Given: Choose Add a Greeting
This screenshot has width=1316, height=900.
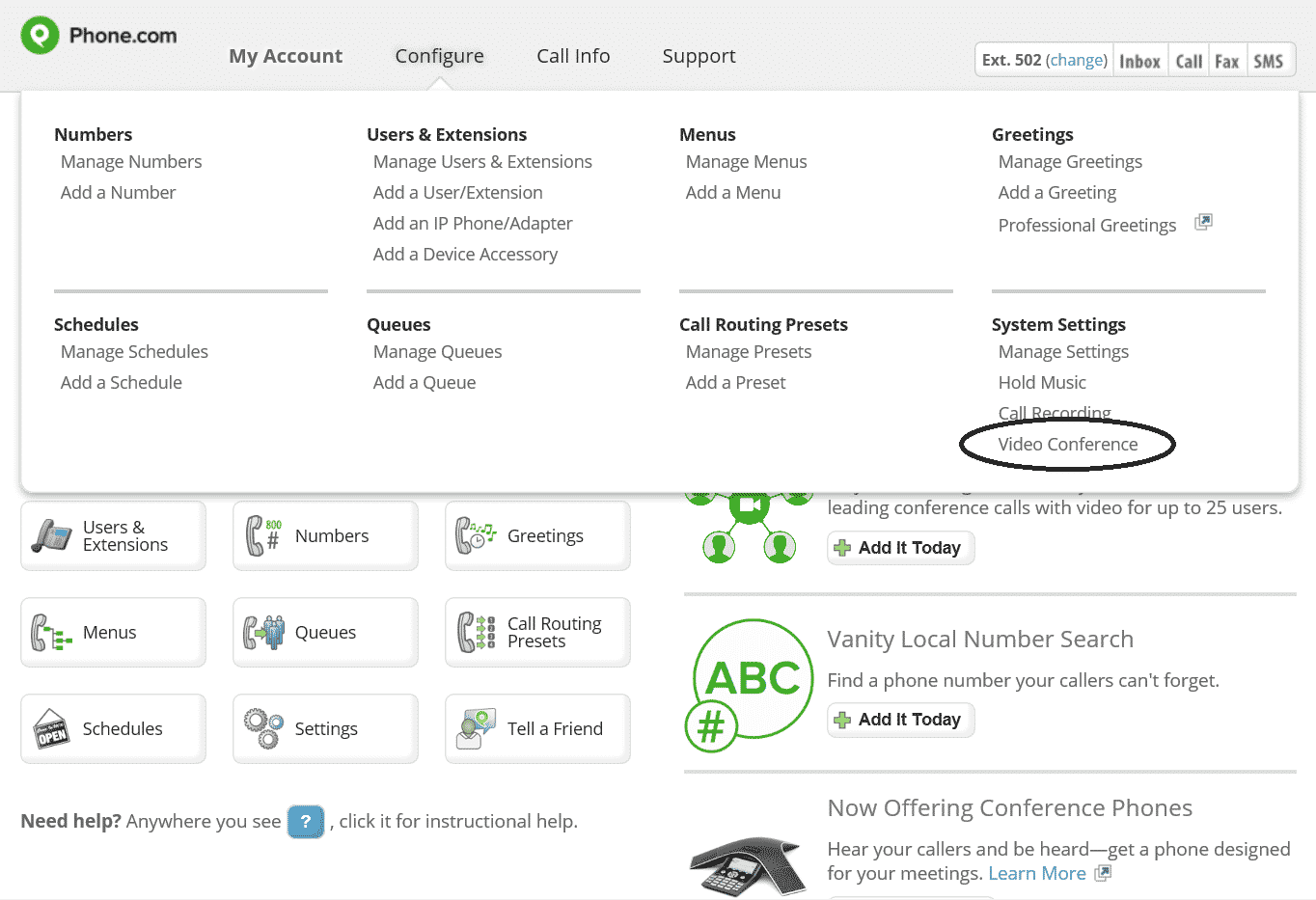Looking at the screenshot, I should [1057, 193].
